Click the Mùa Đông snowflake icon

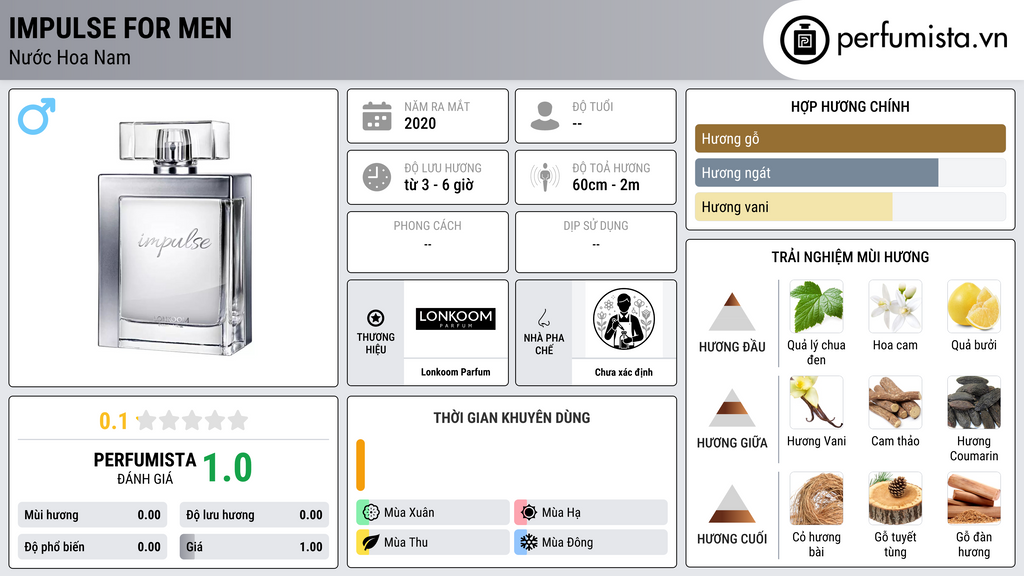[x=529, y=542]
